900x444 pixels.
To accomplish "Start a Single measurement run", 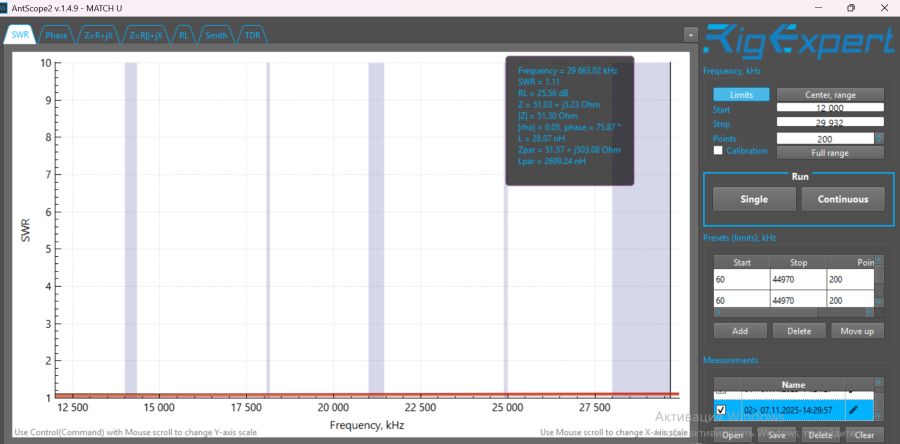I will tap(753, 199).
